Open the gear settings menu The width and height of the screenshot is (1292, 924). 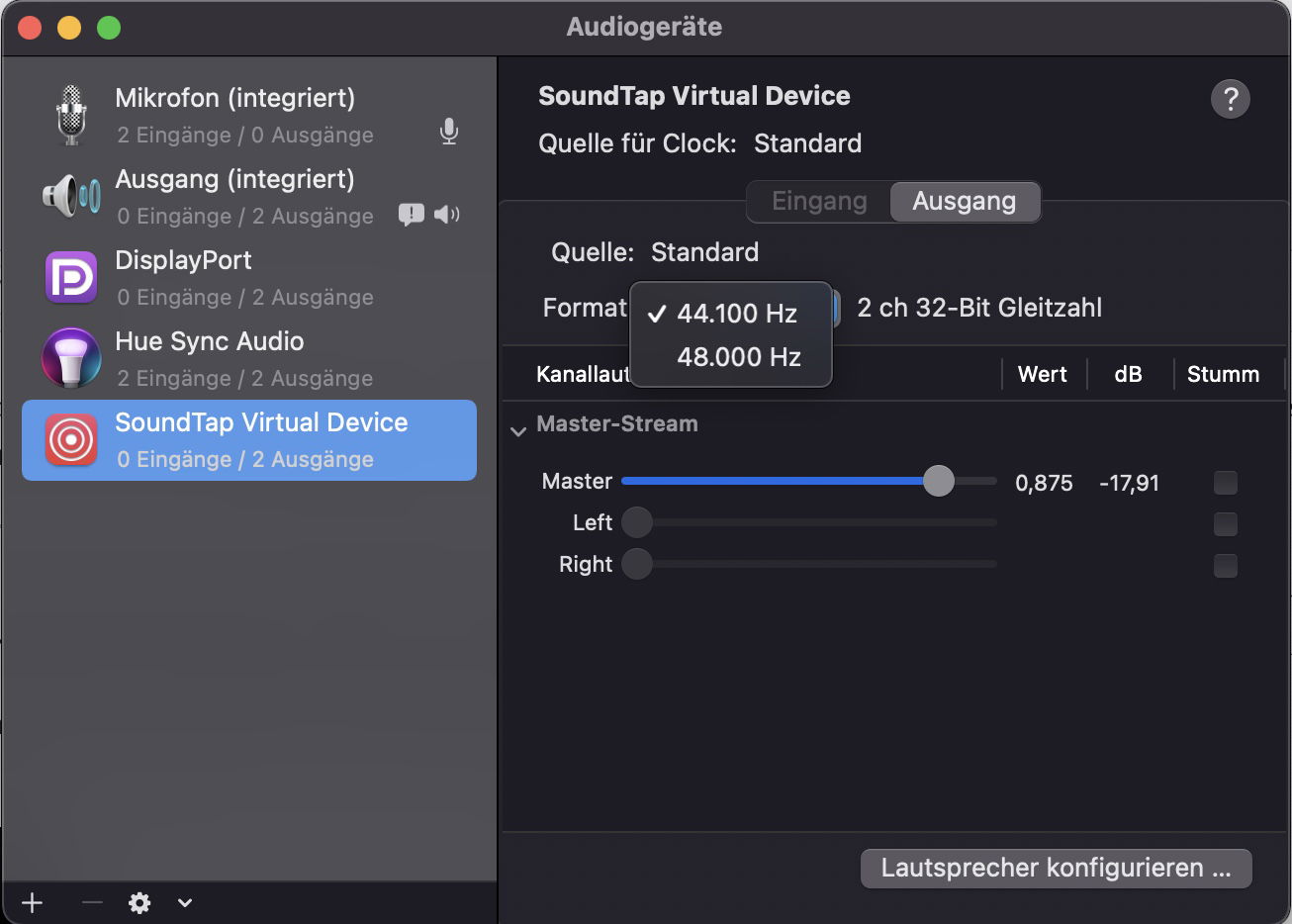(139, 903)
